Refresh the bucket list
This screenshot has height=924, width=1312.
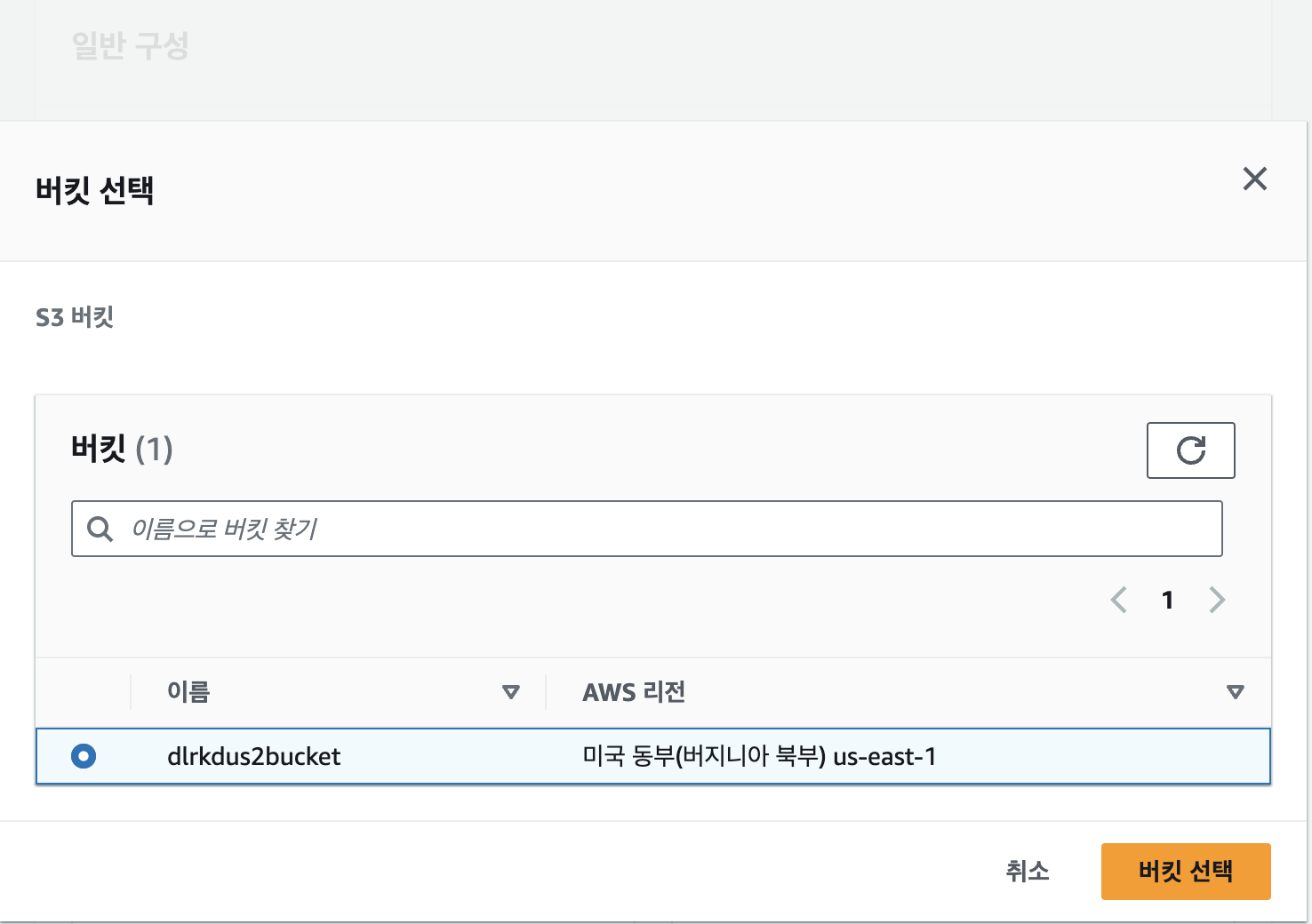(1190, 450)
